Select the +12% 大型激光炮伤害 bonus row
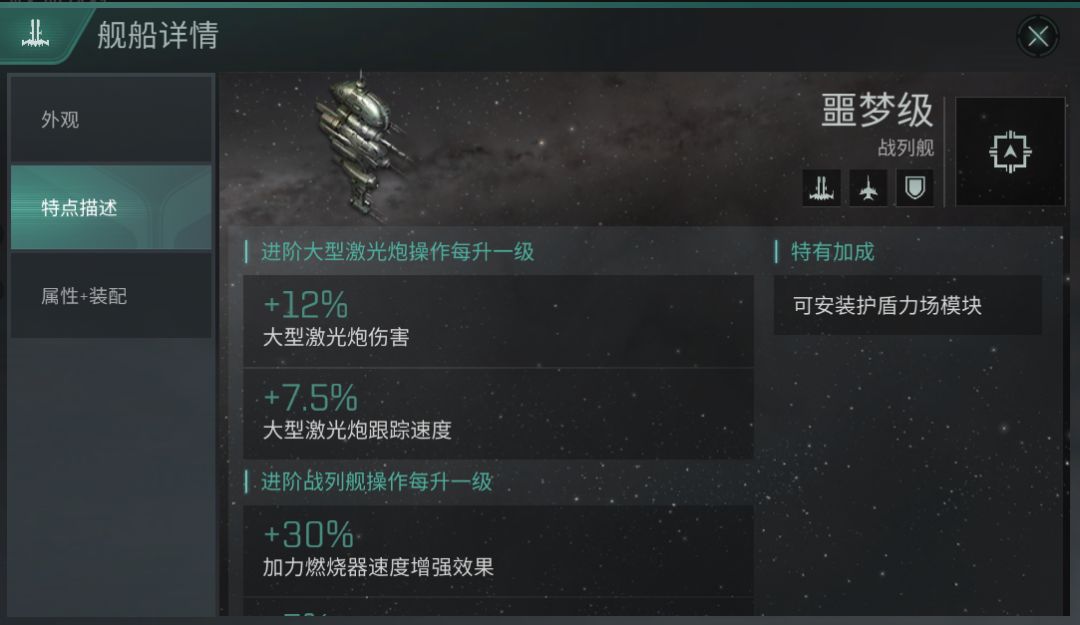 498,321
